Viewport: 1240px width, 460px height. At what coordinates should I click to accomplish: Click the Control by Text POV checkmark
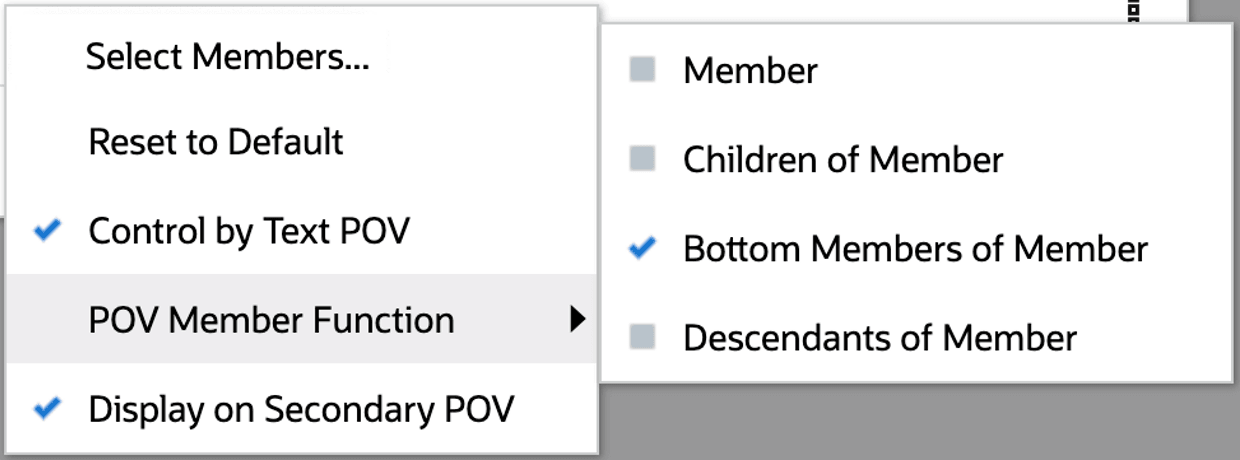47,231
